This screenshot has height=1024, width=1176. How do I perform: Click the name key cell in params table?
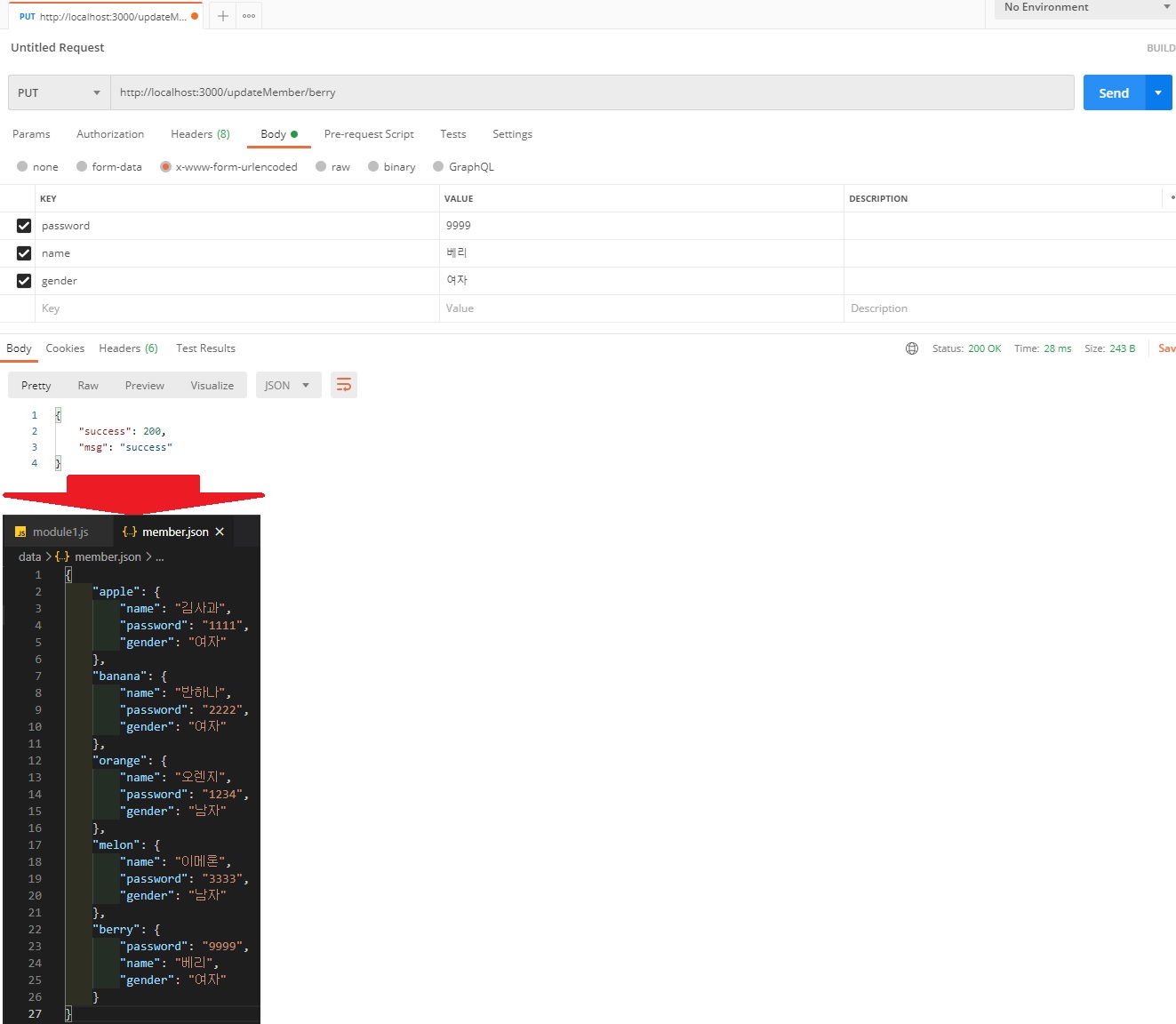(237, 253)
